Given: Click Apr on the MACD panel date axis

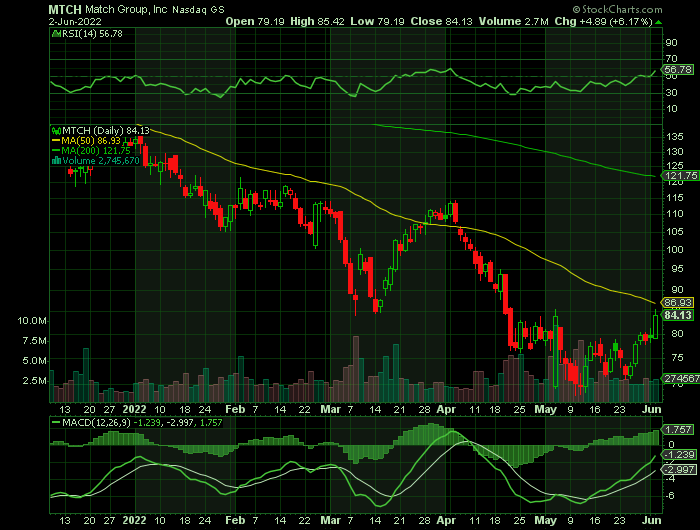Looking at the screenshot, I should pos(446,521).
